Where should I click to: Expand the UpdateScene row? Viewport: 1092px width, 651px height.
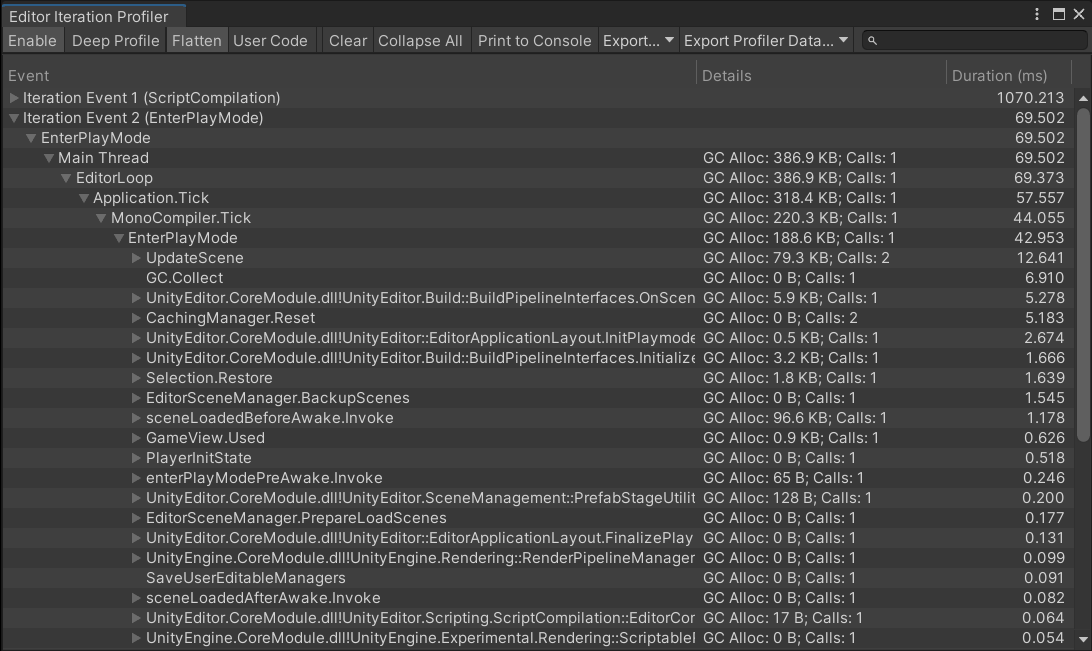[137, 258]
